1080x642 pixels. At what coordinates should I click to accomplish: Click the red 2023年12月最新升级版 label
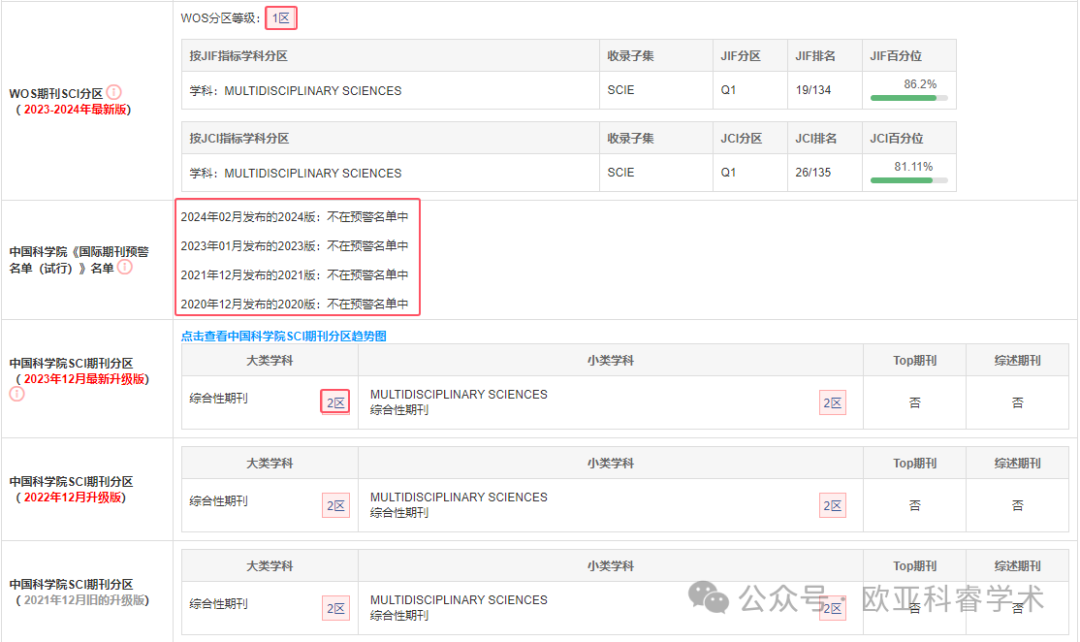(x=84, y=379)
